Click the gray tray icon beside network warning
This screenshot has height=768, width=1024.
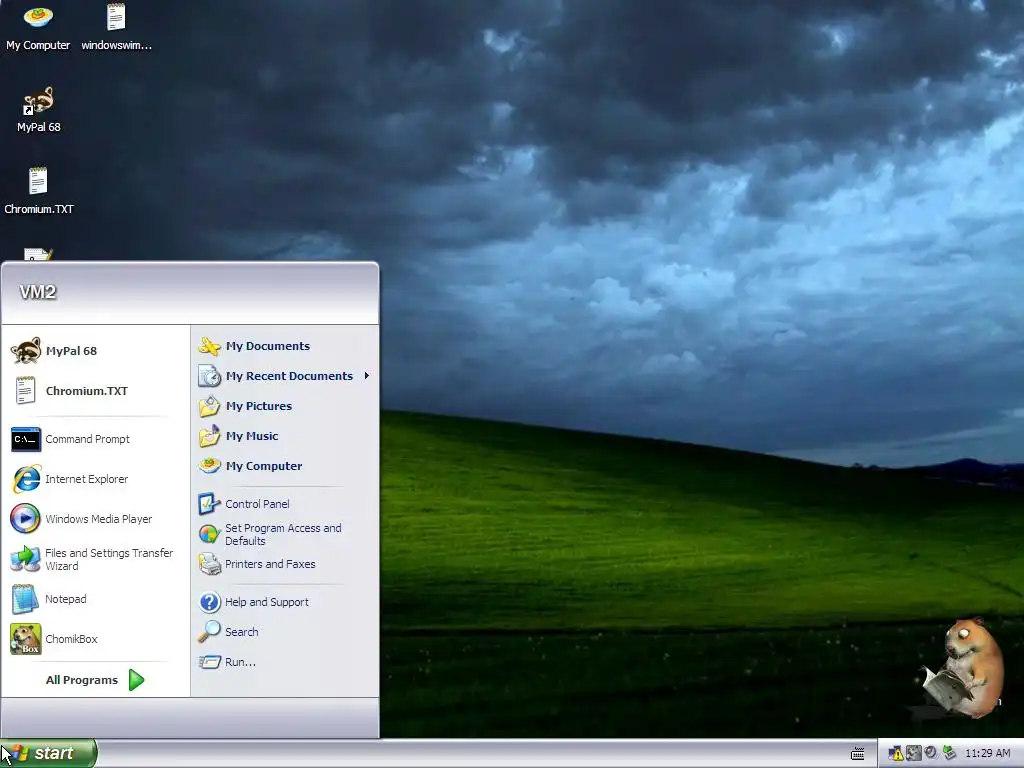pos(914,753)
